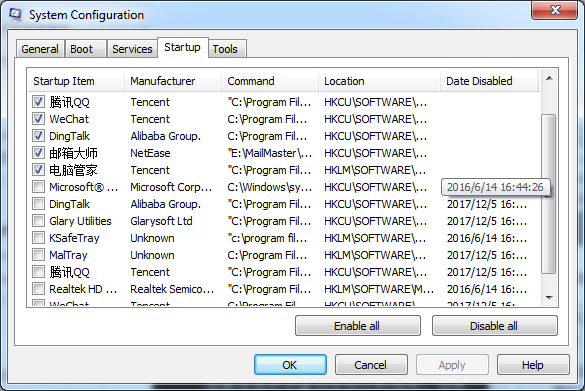Viewport: 585px width, 391px height.
Task: Sort by the Manufacturer column header
Action: pos(173,81)
